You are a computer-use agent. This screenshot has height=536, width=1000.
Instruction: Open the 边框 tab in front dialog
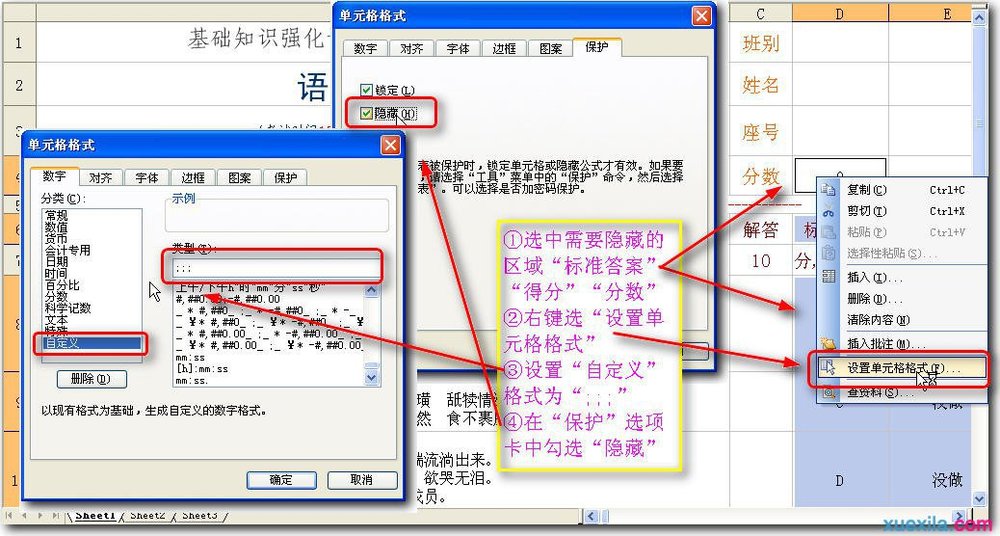point(193,178)
